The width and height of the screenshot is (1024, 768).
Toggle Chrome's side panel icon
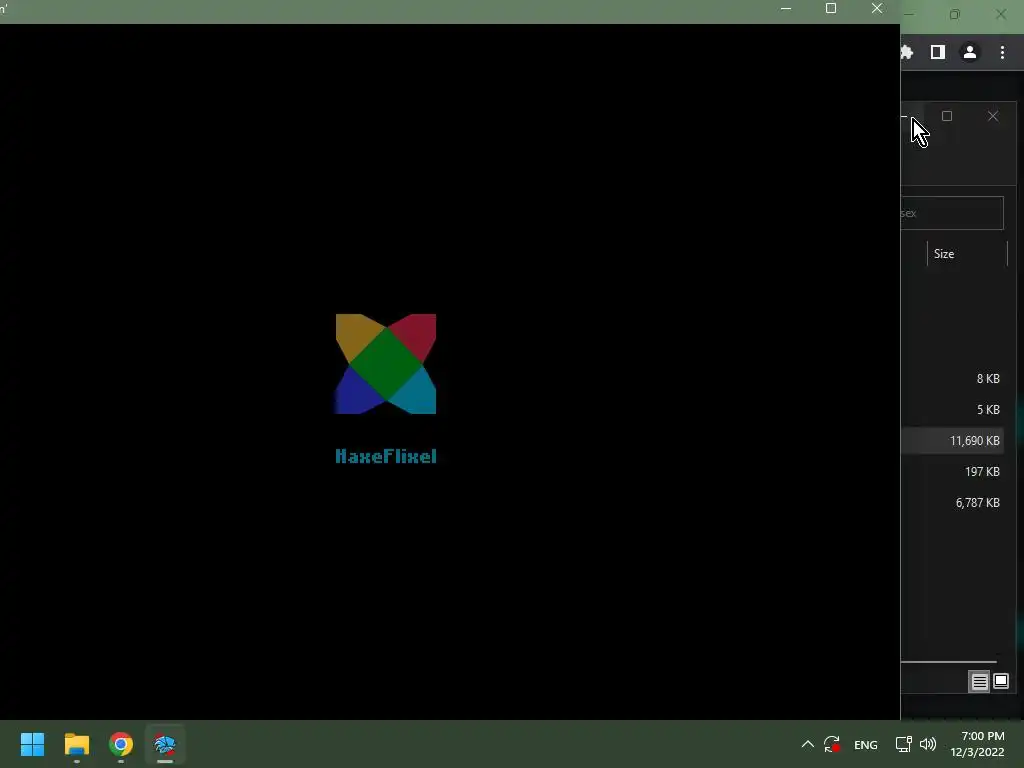(938, 52)
